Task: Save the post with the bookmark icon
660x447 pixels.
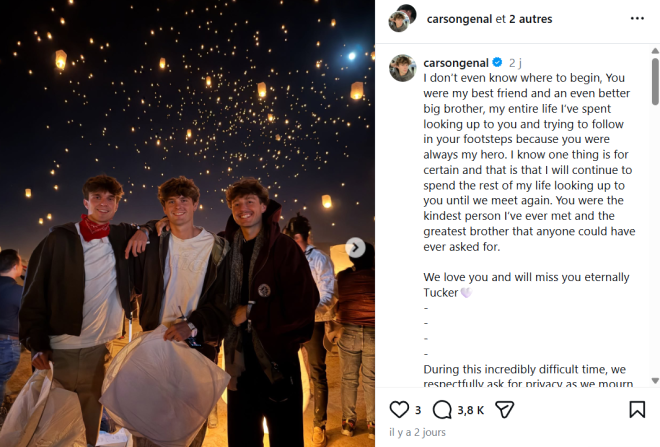Action: (636, 409)
